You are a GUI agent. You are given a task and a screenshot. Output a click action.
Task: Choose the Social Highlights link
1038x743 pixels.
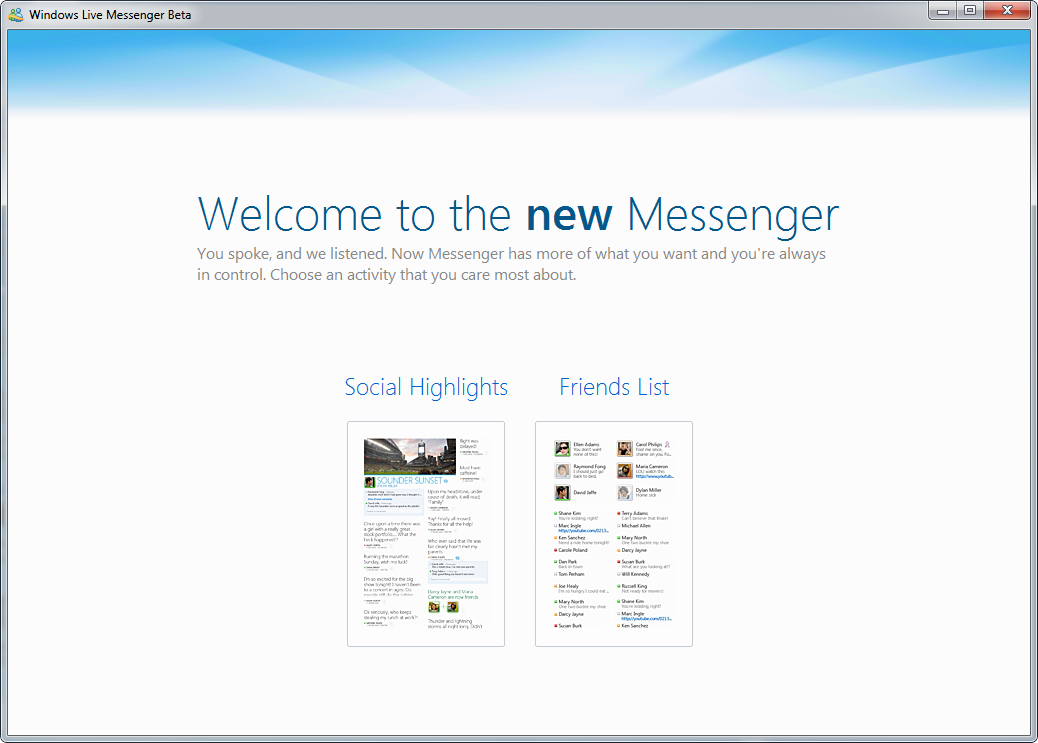(x=426, y=387)
